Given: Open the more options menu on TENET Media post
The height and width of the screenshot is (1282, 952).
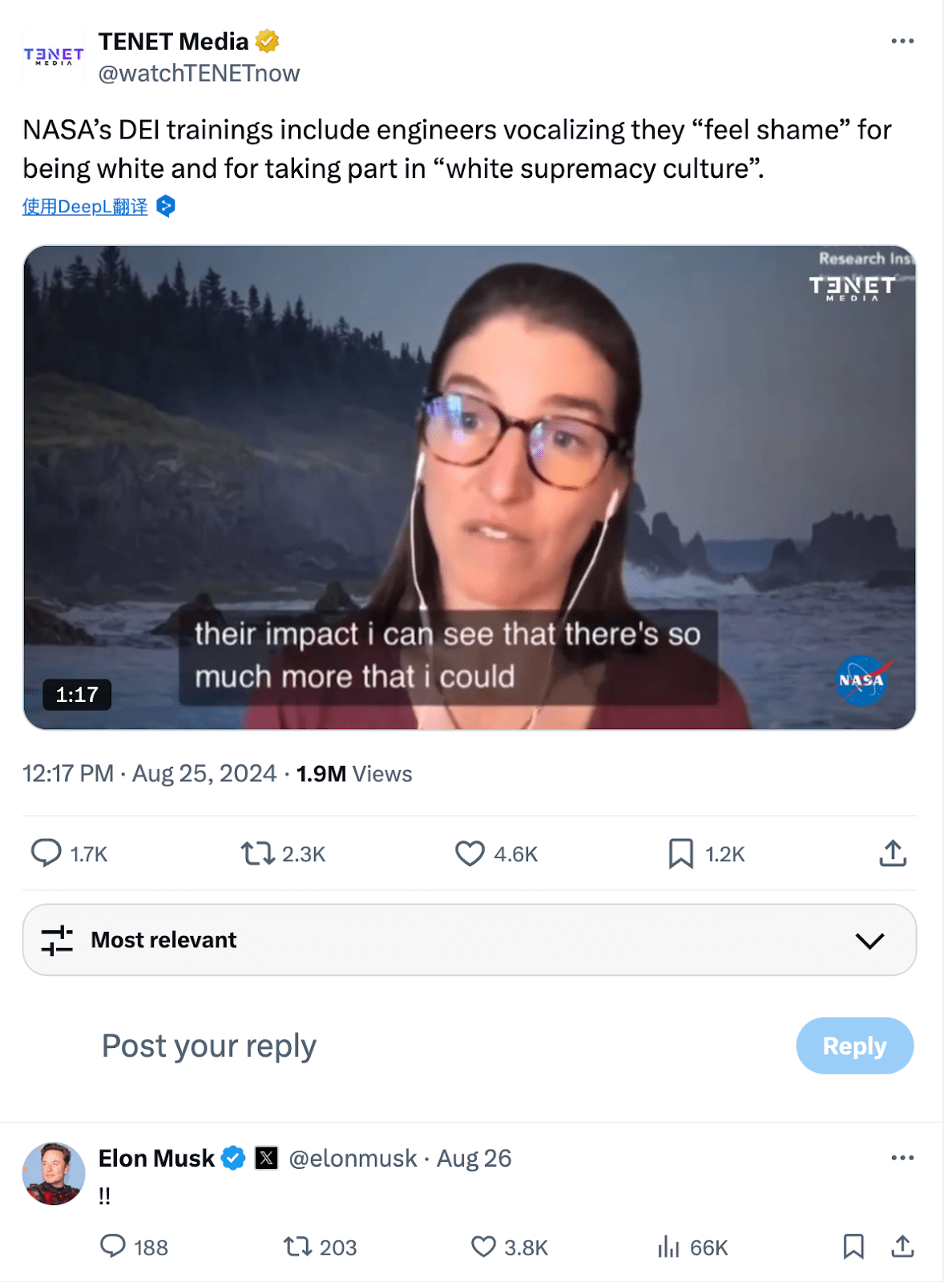Looking at the screenshot, I should (902, 41).
